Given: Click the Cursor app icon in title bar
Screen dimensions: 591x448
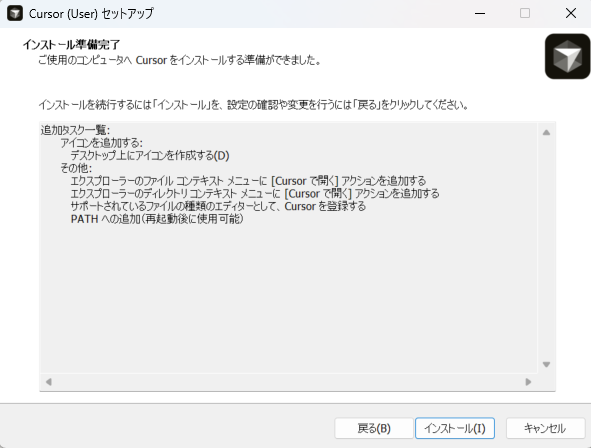Looking at the screenshot, I should 15,14.
